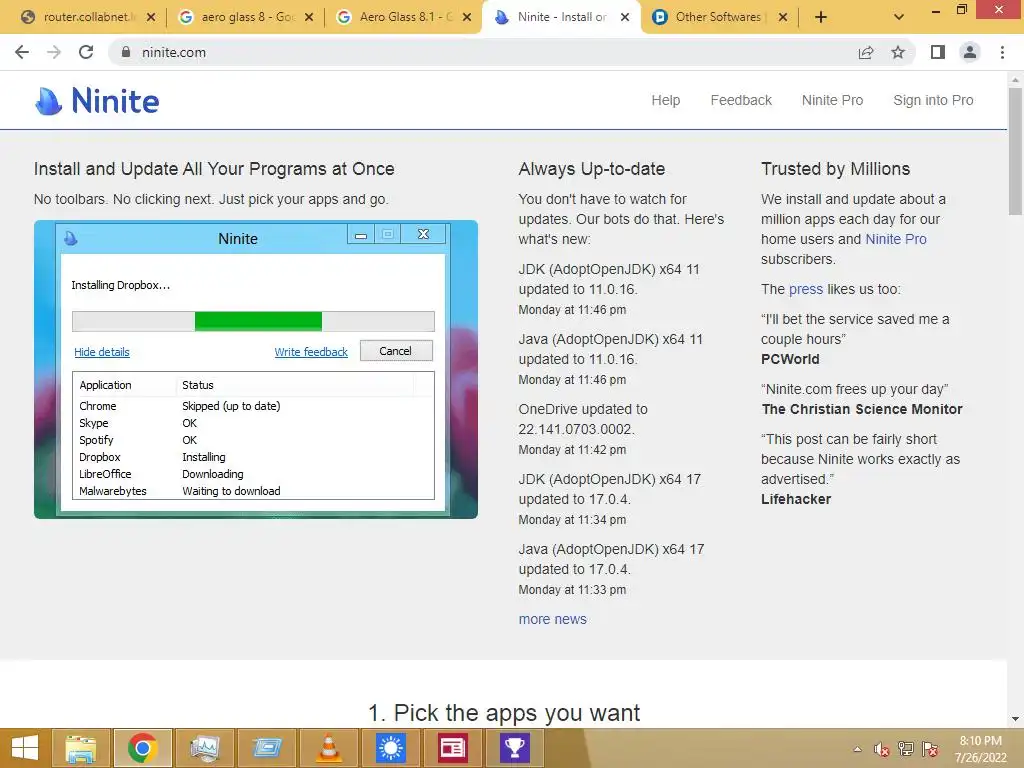Open the Windows Start button

pos(25,748)
